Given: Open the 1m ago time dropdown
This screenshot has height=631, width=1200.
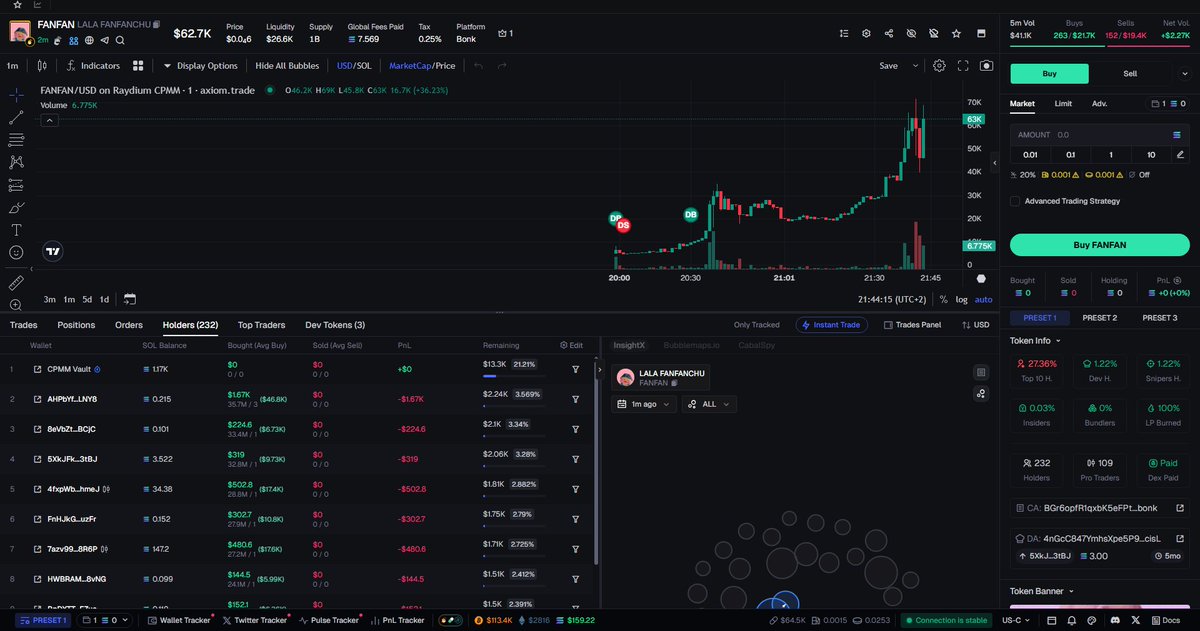Looking at the screenshot, I should click(x=645, y=404).
